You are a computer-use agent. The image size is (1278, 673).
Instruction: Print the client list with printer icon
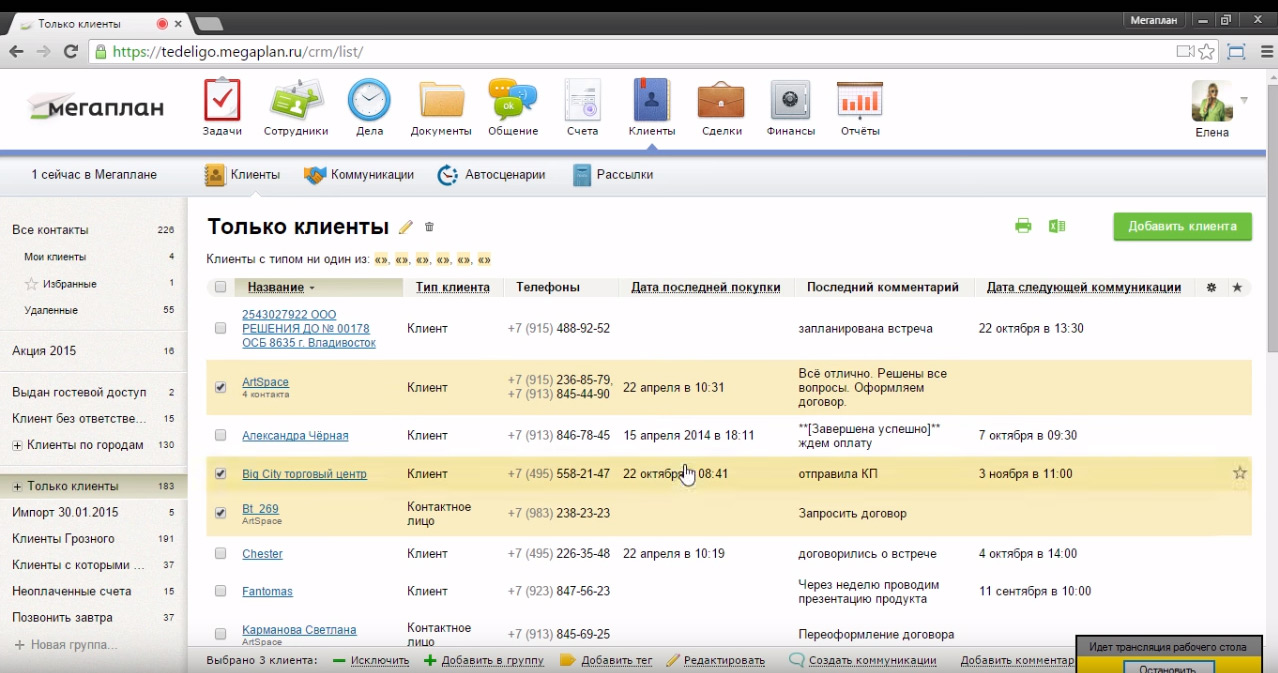(1023, 226)
